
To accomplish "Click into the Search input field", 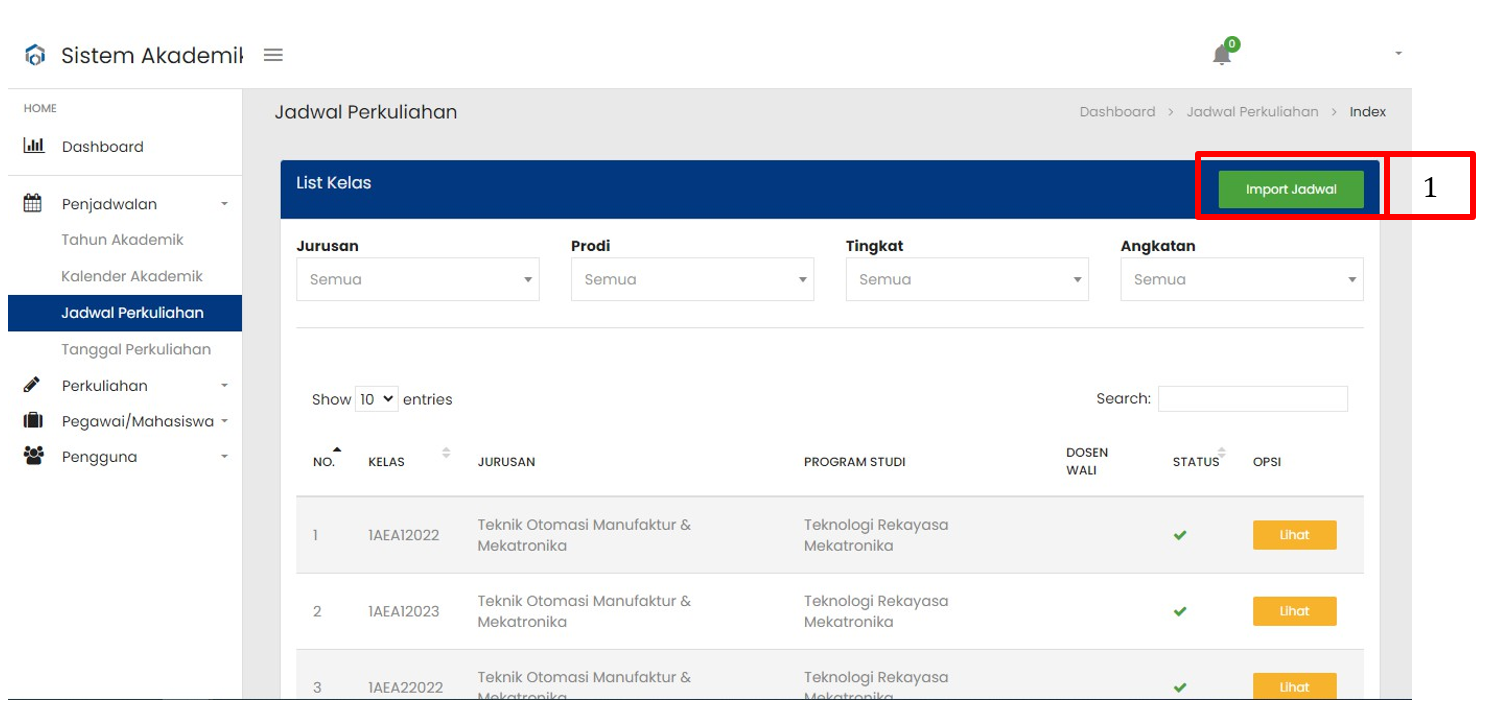I will 1253,398.
